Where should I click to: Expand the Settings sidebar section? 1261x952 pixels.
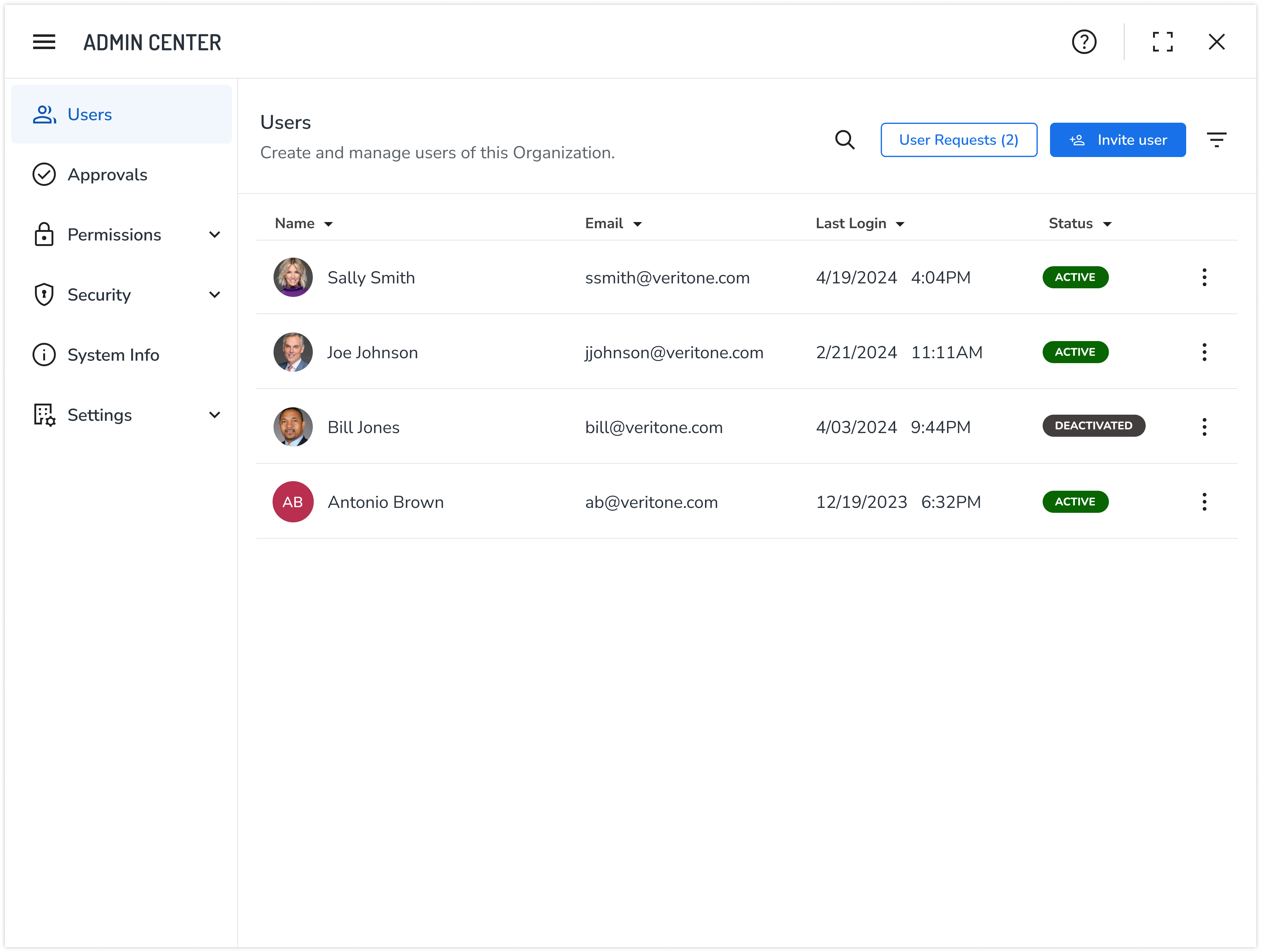[x=214, y=415]
